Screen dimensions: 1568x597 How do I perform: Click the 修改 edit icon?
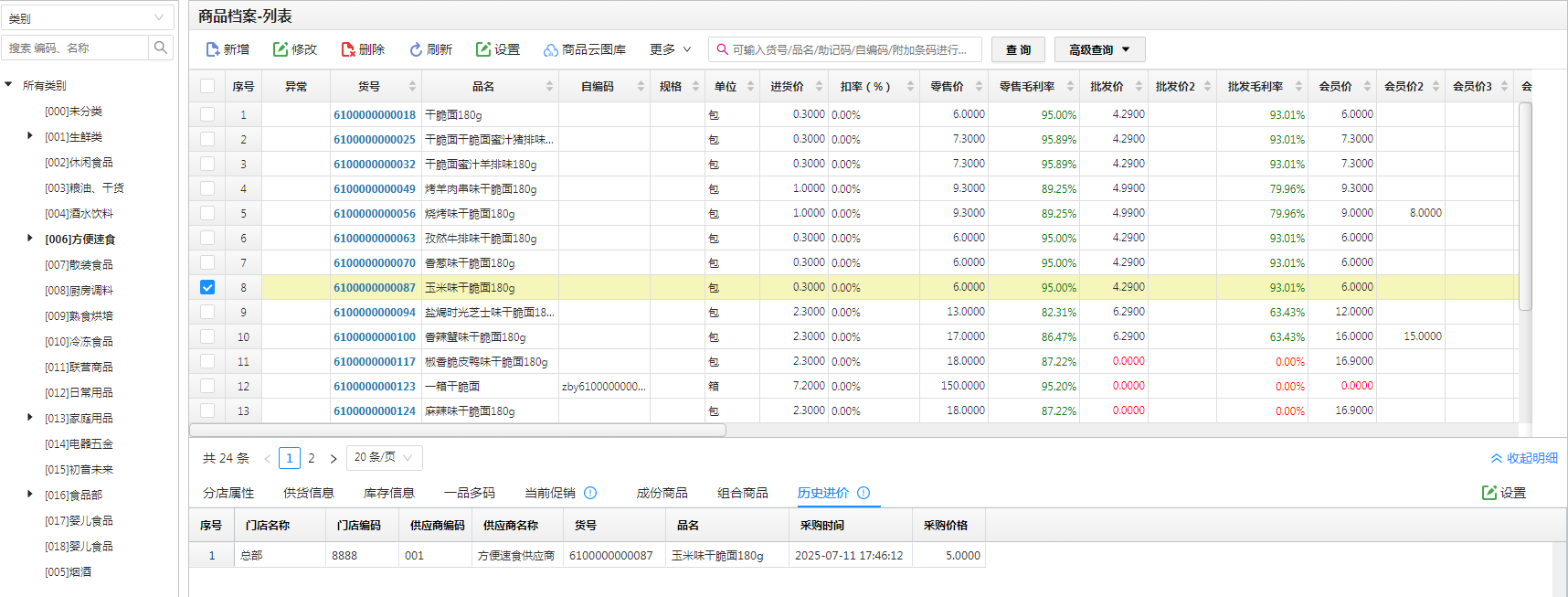click(x=281, y=49)
